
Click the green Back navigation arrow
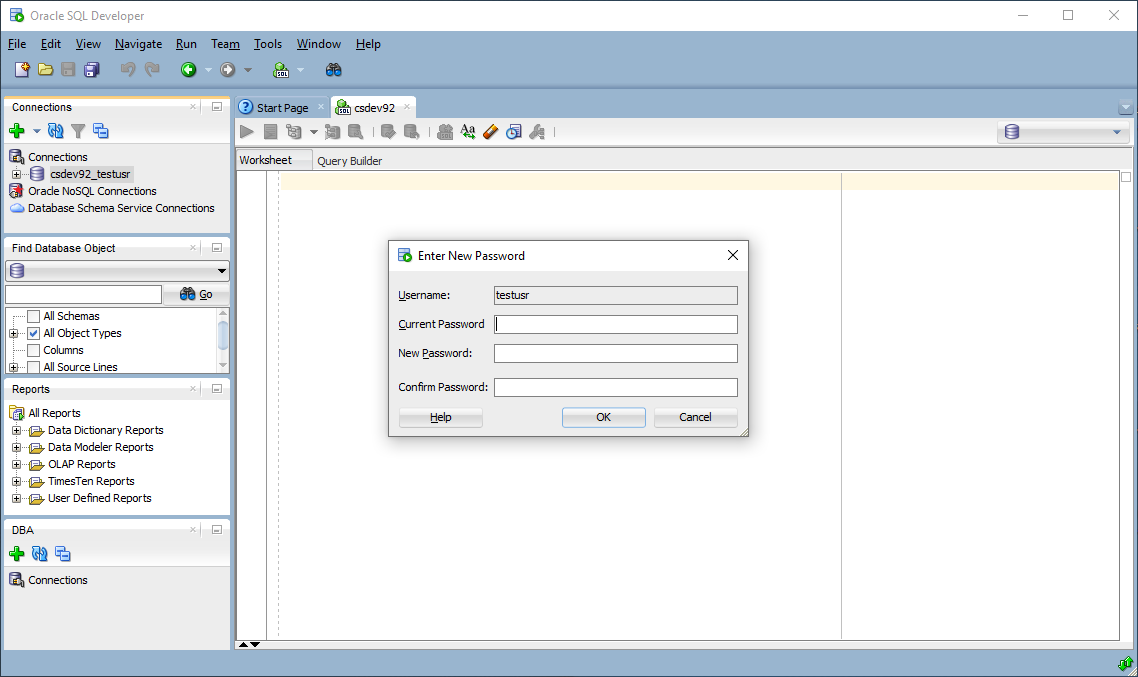tap(187, 70)
